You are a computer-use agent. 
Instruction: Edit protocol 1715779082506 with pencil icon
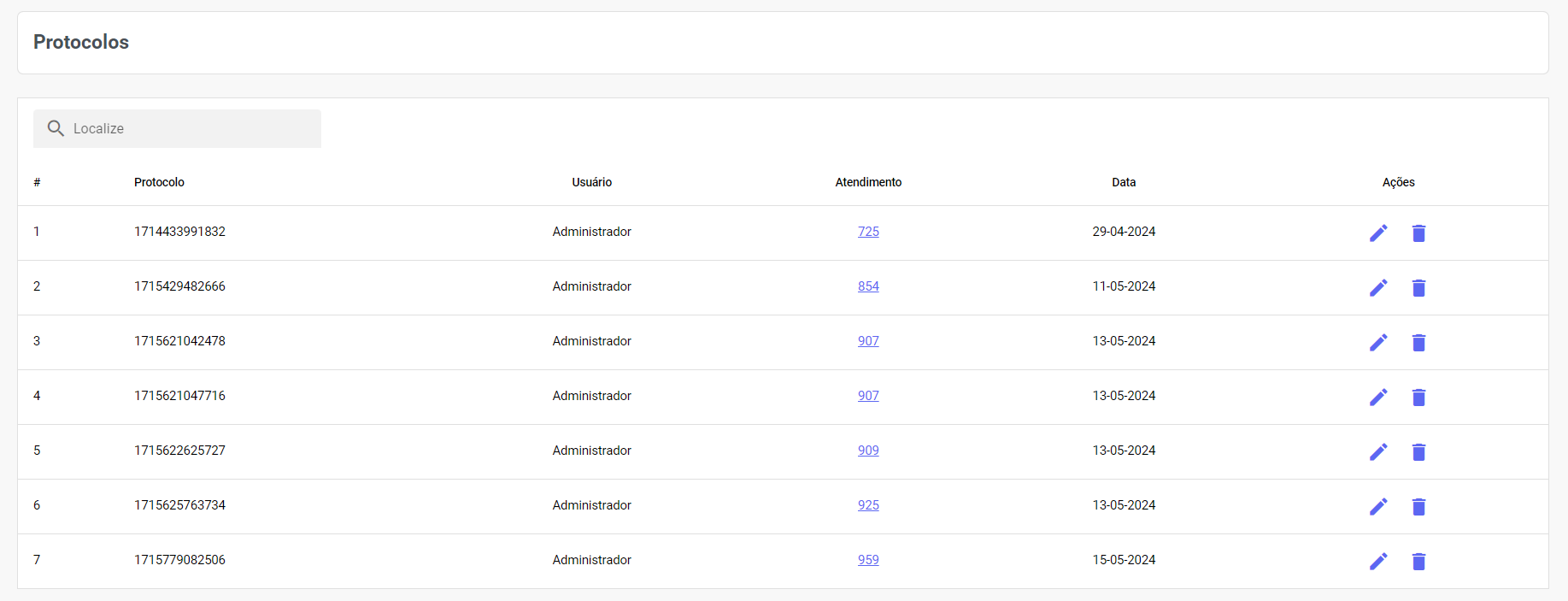coord(1378,562)
